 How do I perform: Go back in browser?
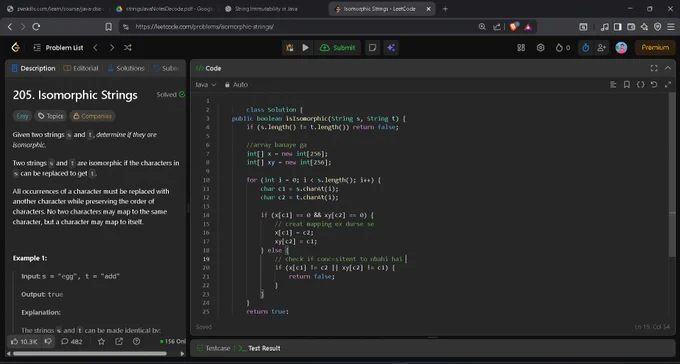pos(10,27)
